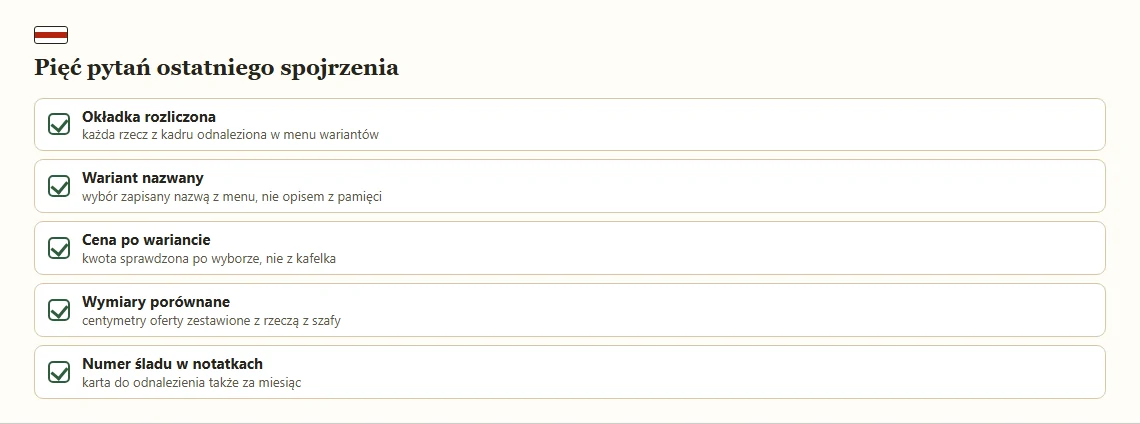Click the 'Pięć pytań ostatniego spojrzenia' heading
Image resolution: width=1140 pixels, height=424 pixels.
(x=217, y=68)
